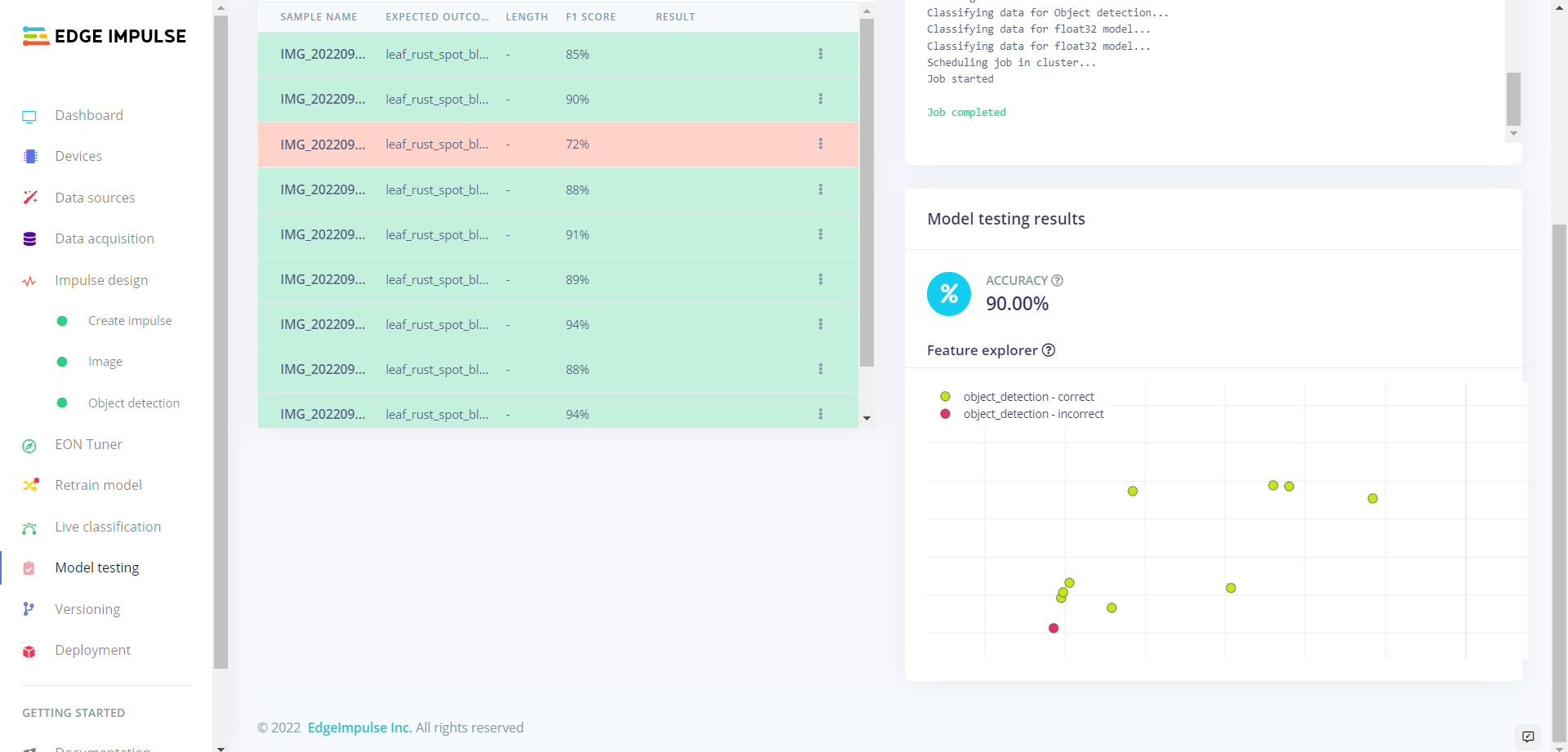Open the EdgeImpulse Inc. footer link
The width and height of the screenshot is (1568, 752).
pos(359,728)
